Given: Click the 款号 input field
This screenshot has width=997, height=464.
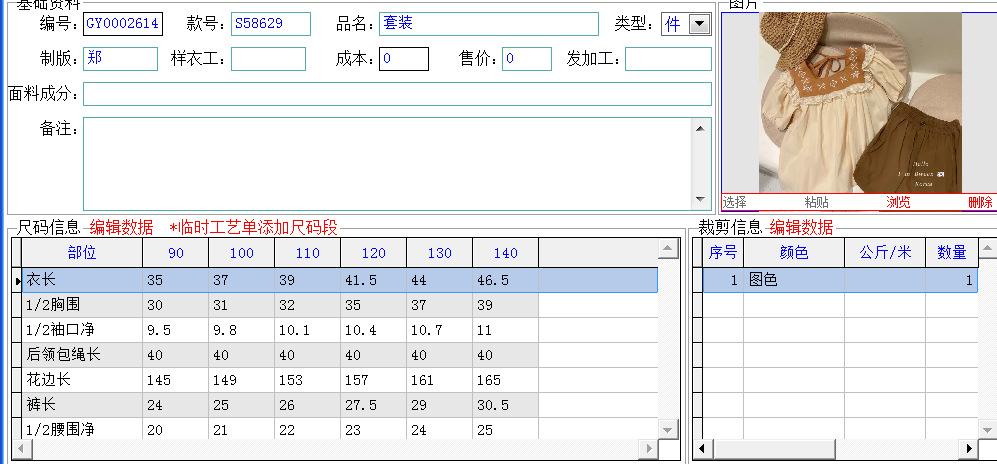Looking at the screenshot, I should (270, 24).
